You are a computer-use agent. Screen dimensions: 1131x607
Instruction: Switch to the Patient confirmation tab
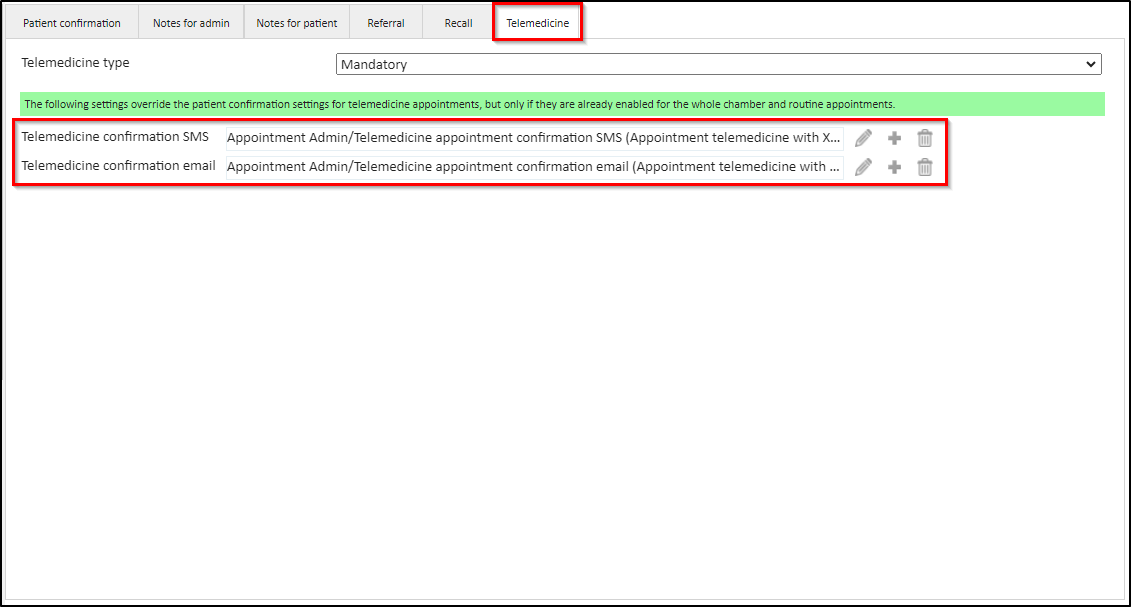click(71, 23)
